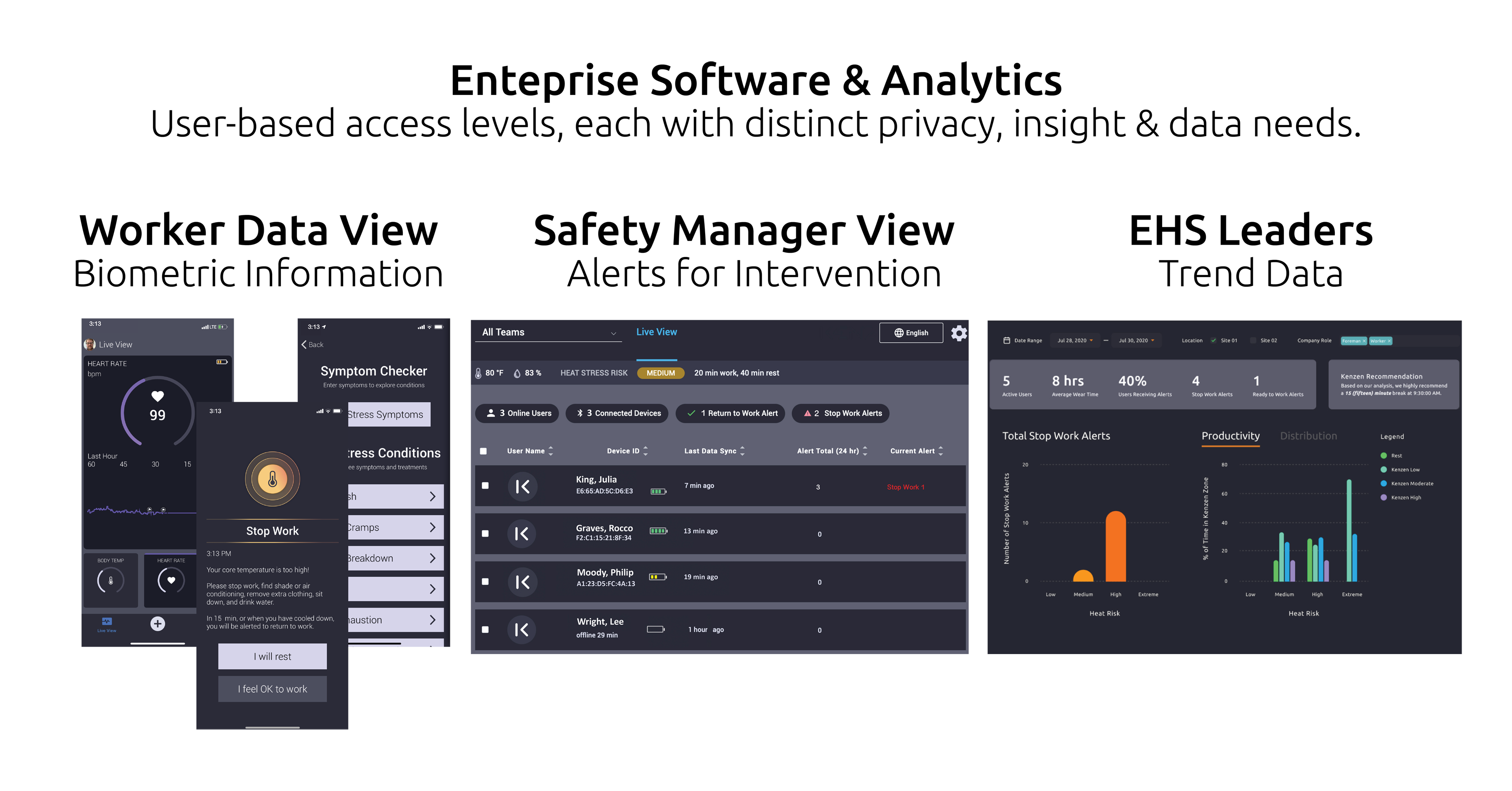Check the box for Graves, Rocco row
Image resolution: width=1512 pixels, height=791 pixels.
(485, 534)
